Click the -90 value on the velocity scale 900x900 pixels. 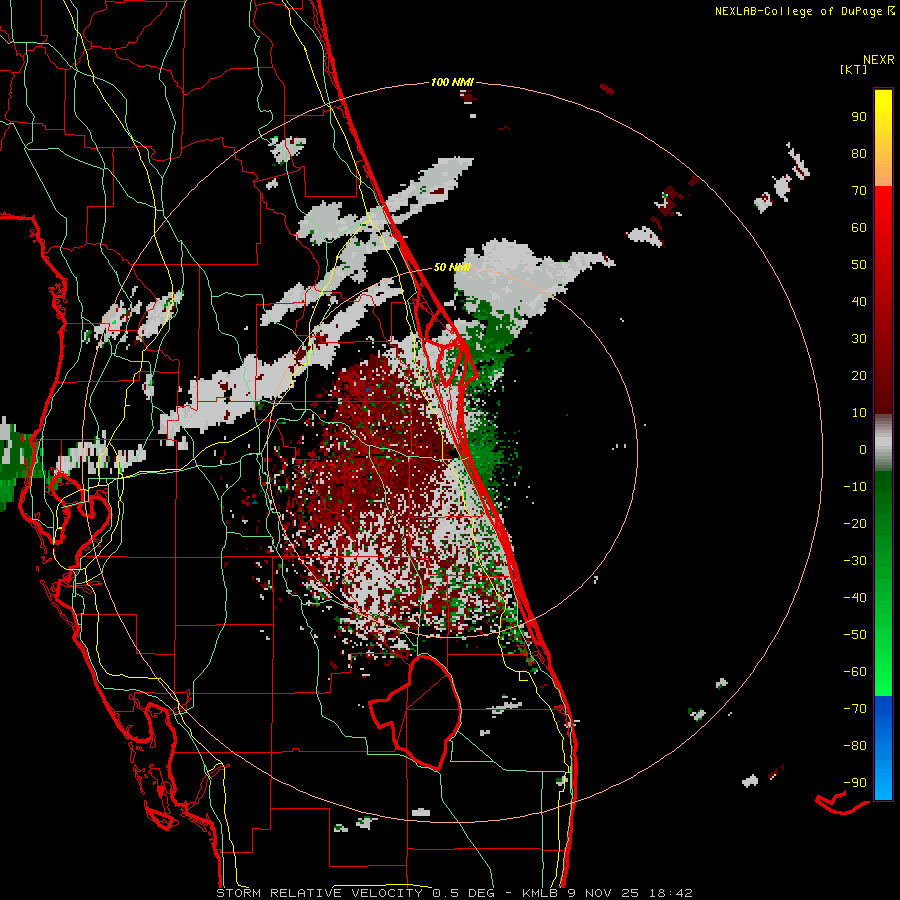(855, 783)
